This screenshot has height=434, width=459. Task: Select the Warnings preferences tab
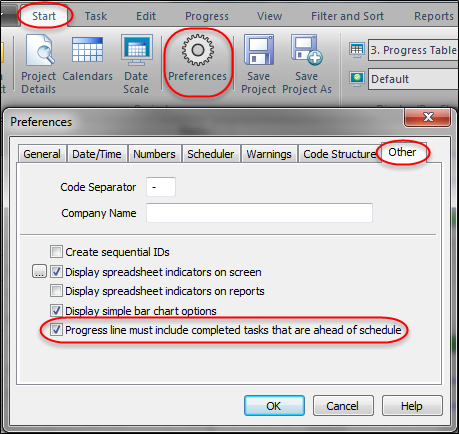tap(269, 154)
